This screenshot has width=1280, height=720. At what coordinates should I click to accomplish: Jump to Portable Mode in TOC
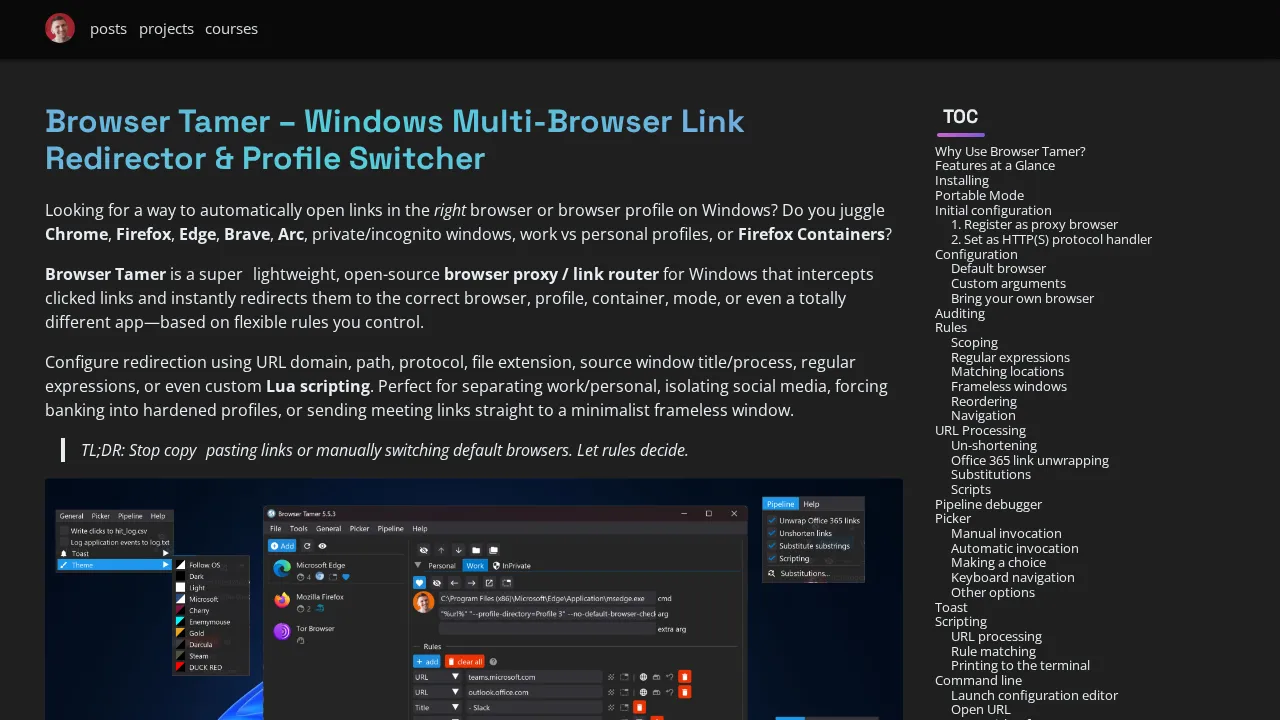pyautogui.click(x=979, y=196)
